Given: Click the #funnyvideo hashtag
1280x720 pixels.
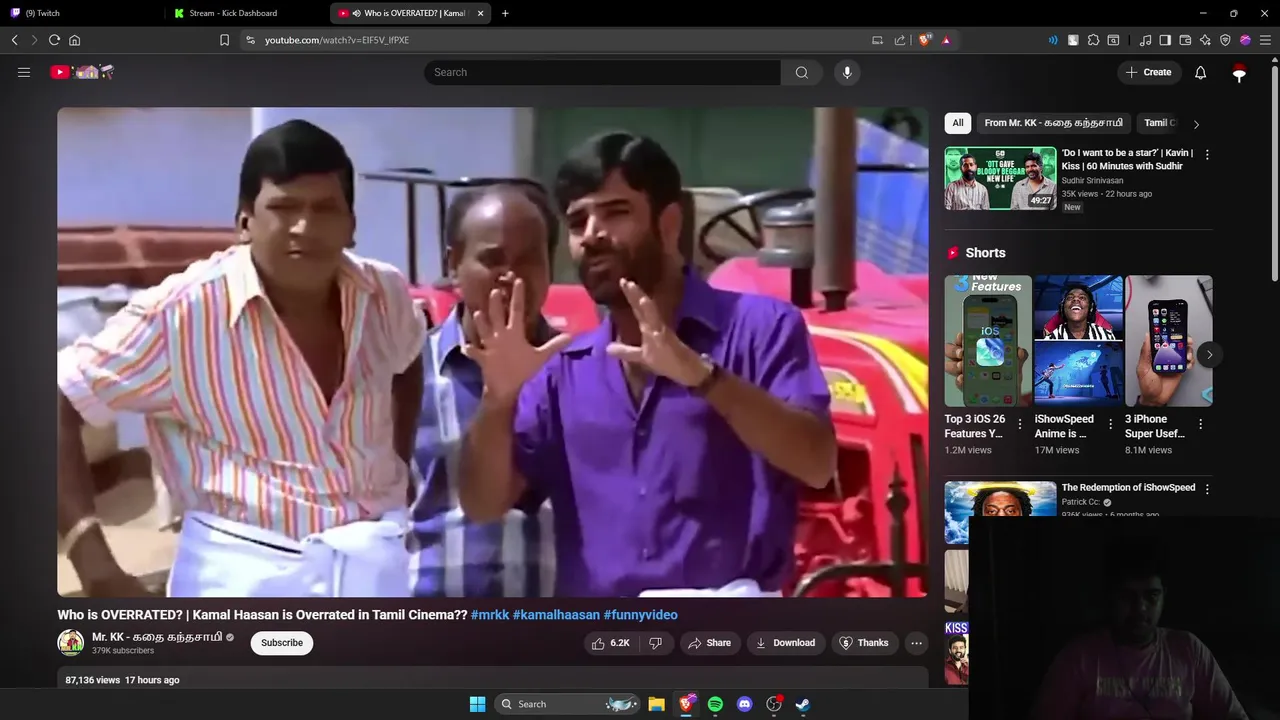Looking at the screenshot, I should pos(641,615).
